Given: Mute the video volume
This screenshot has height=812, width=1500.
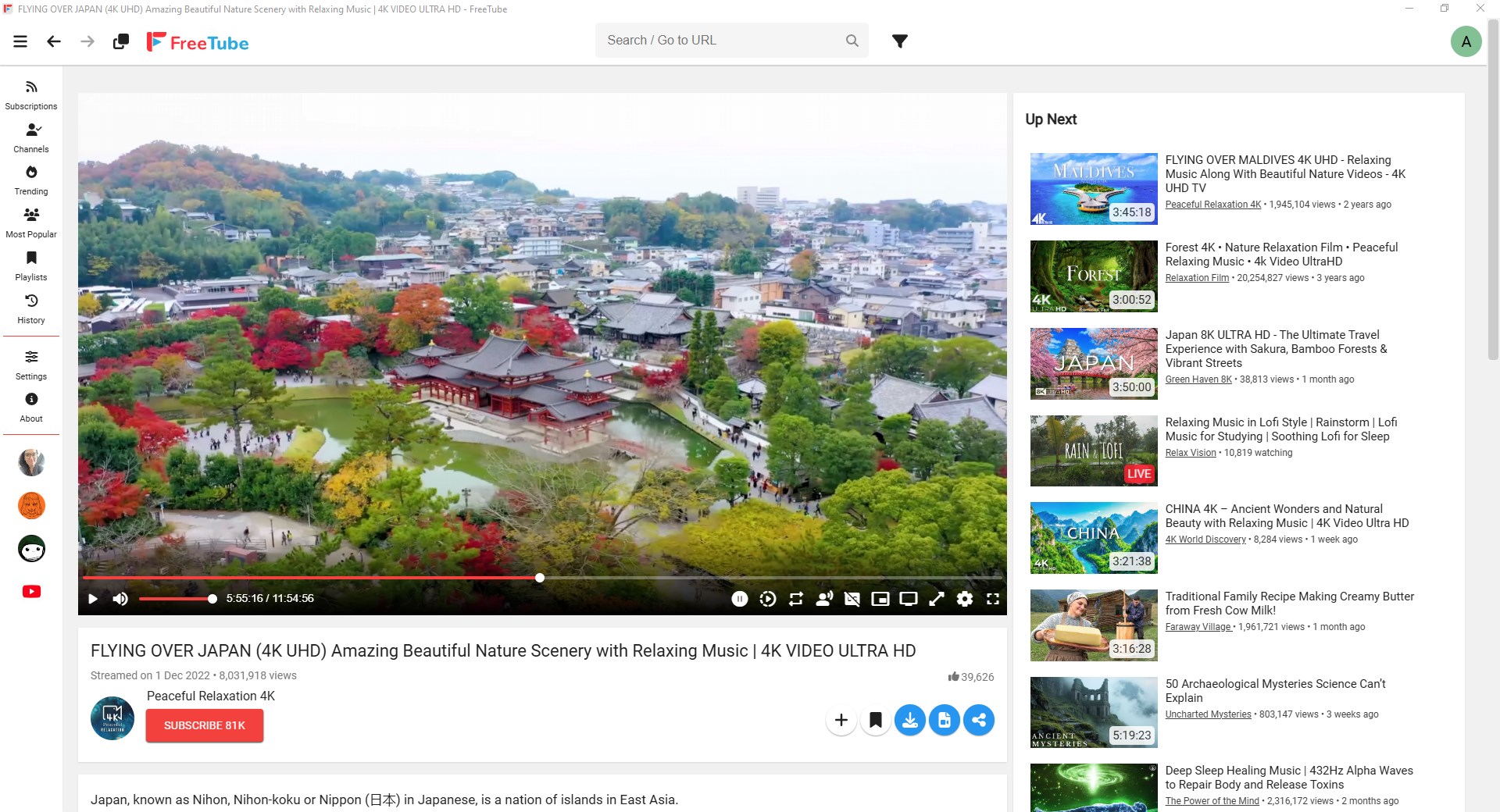Looking at the screenshot, I should tap(120, 599).
